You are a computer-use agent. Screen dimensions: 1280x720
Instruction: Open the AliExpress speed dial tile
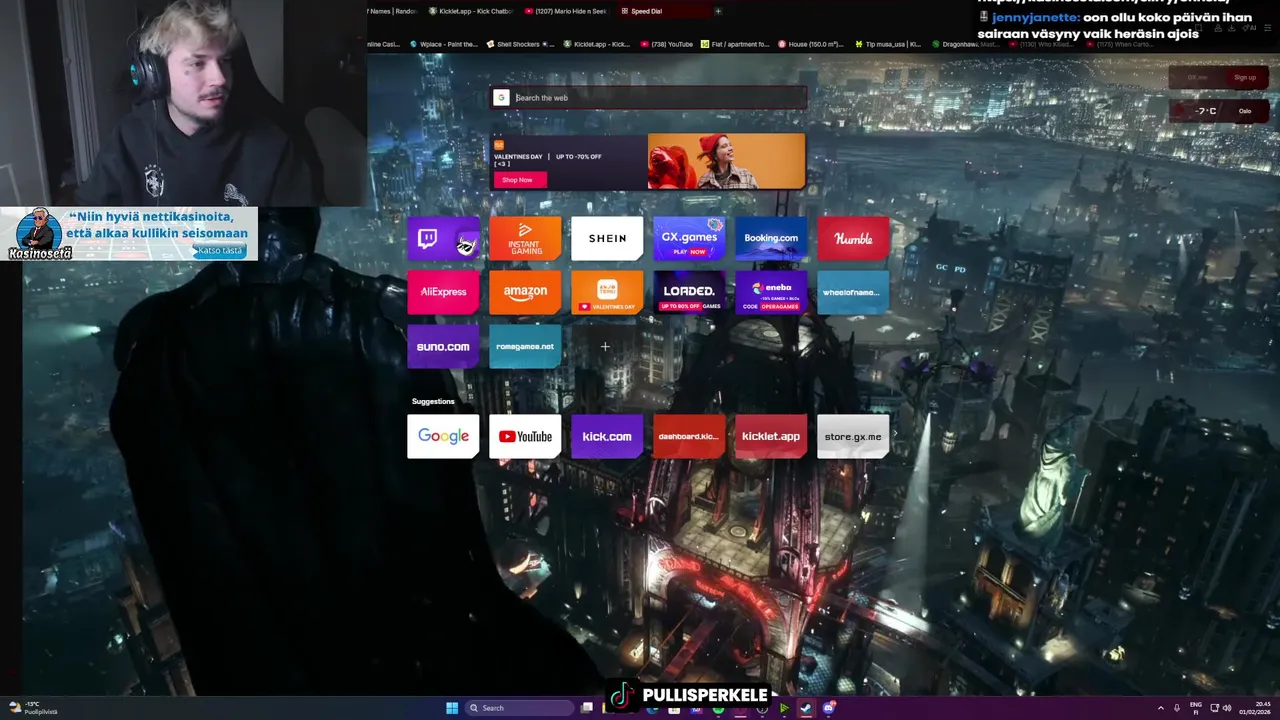443,292
